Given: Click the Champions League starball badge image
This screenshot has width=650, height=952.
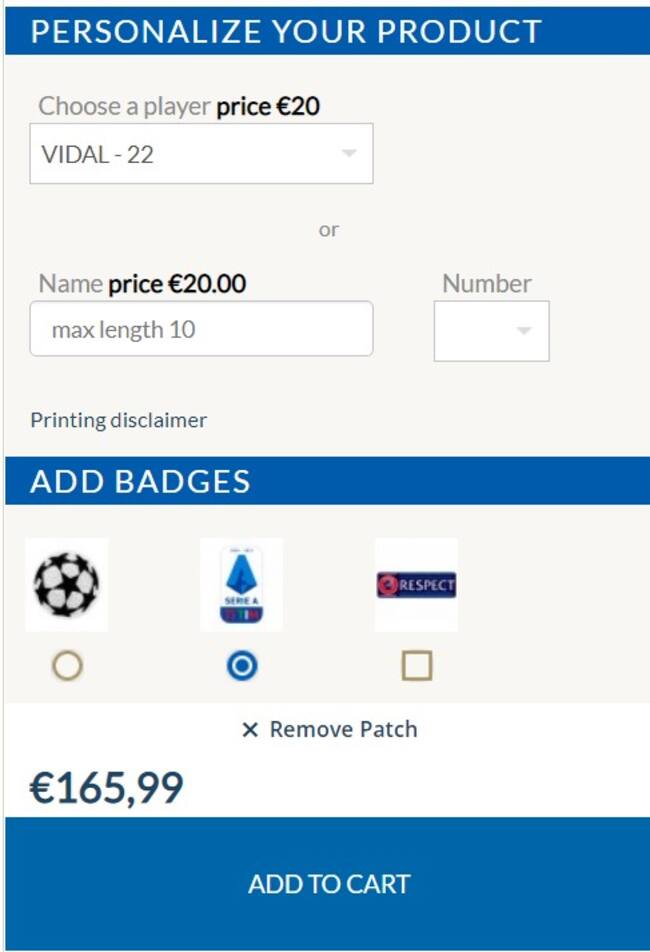Looking at the screenshot, I should point(66,584).
